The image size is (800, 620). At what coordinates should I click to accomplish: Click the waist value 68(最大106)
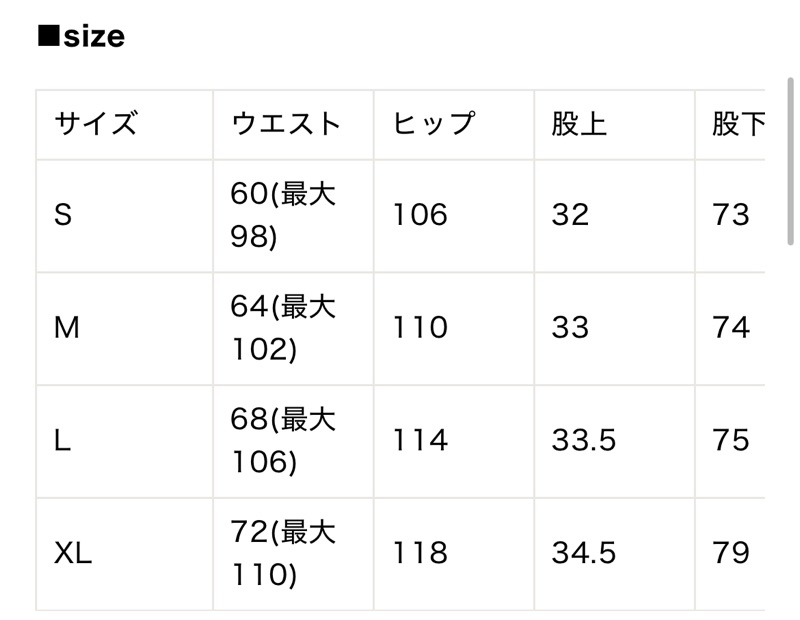coord(283,441)
